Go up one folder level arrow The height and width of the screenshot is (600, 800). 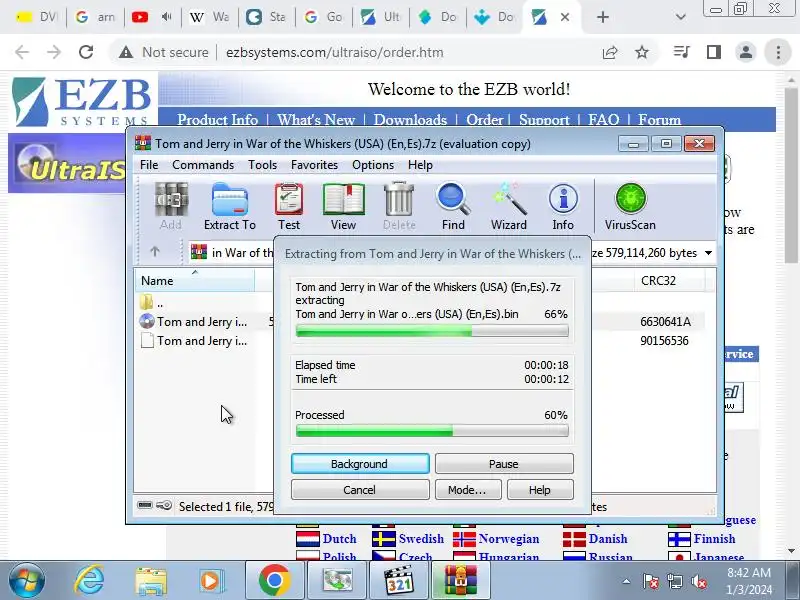coord(155,252)
